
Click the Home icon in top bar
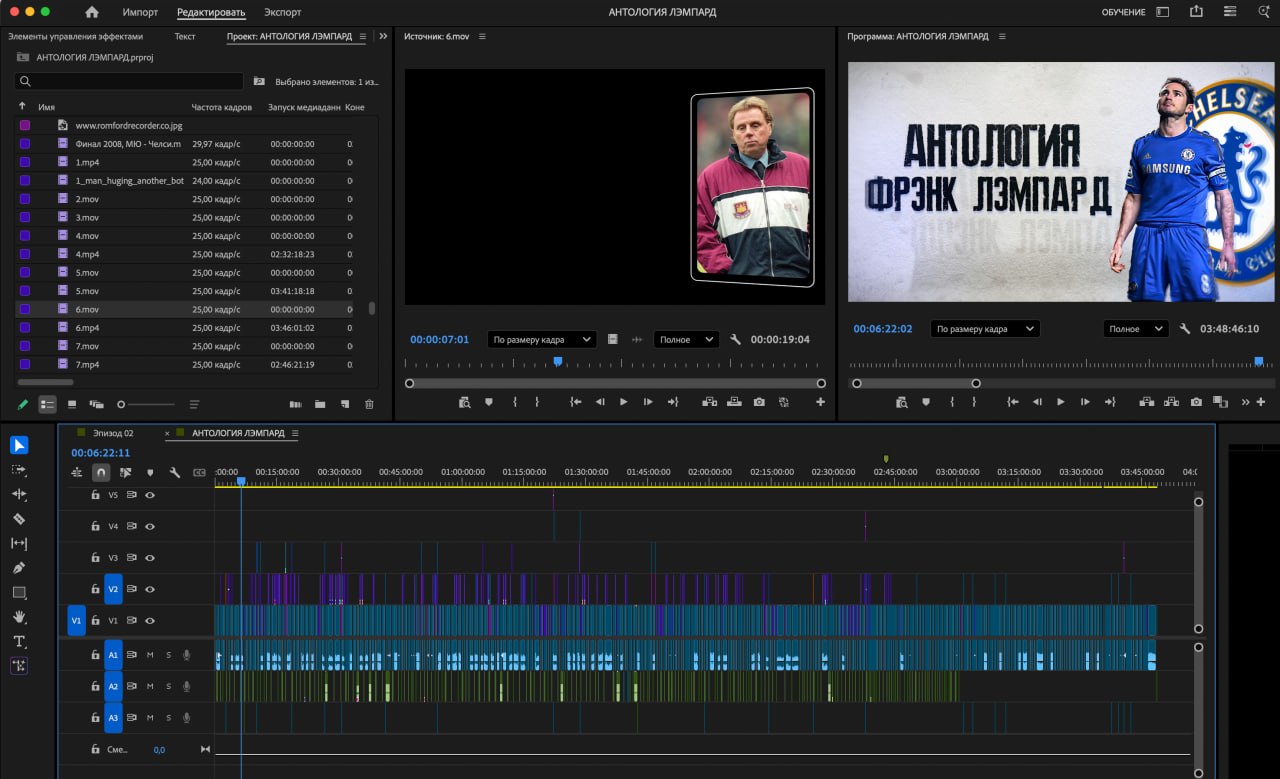92,12
